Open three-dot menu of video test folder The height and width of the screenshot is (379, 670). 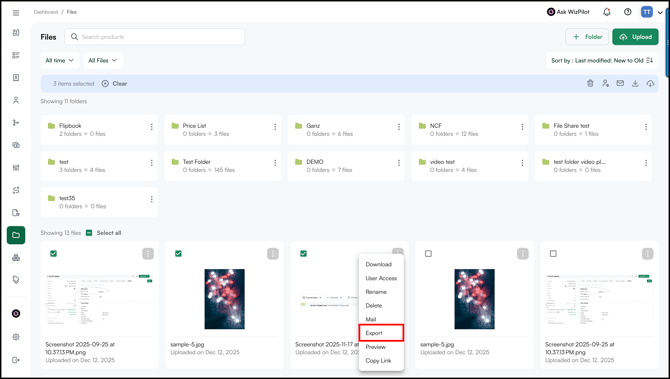pos(522,163)
